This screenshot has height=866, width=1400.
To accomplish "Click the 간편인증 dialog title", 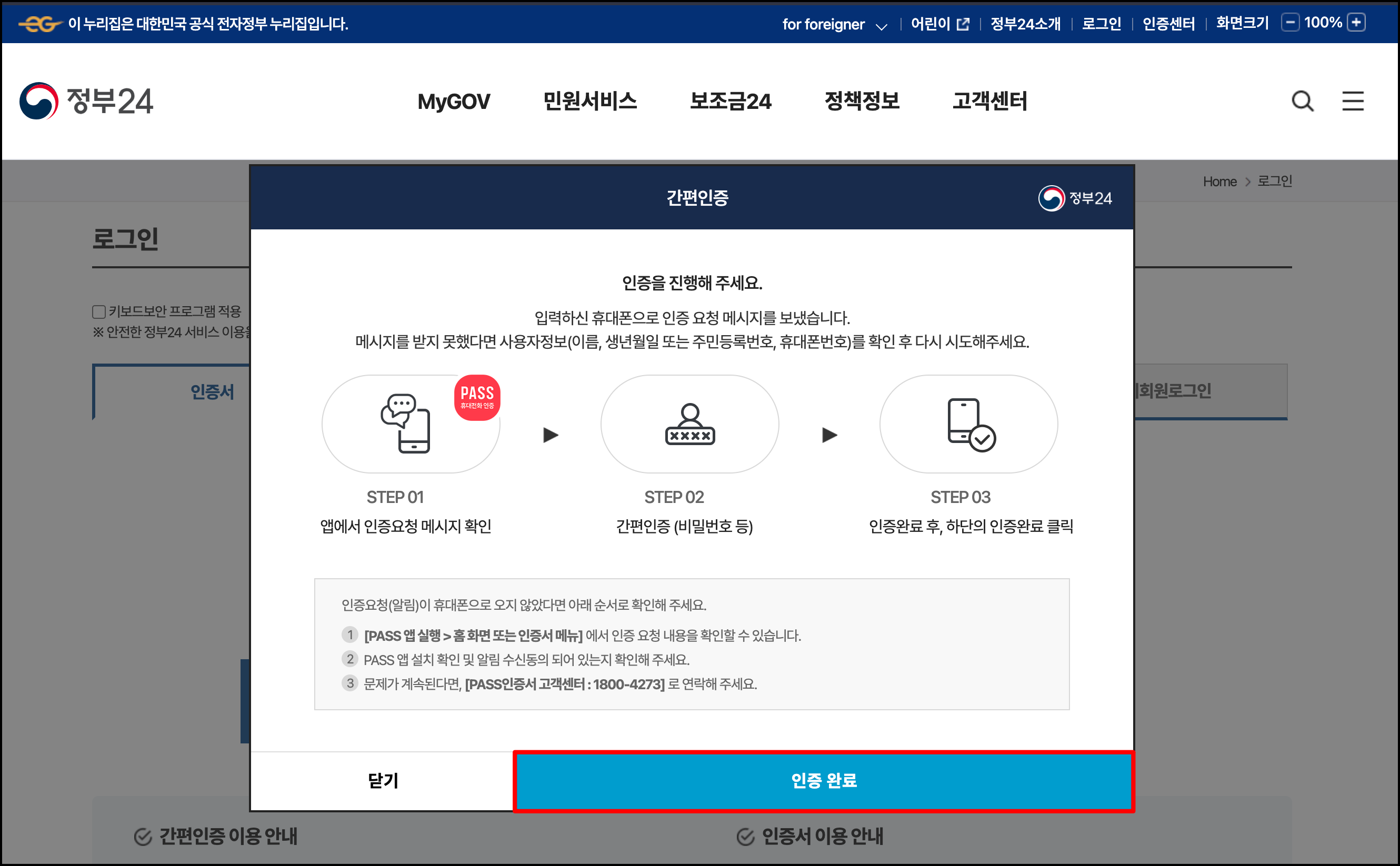I will click(697, 198).
